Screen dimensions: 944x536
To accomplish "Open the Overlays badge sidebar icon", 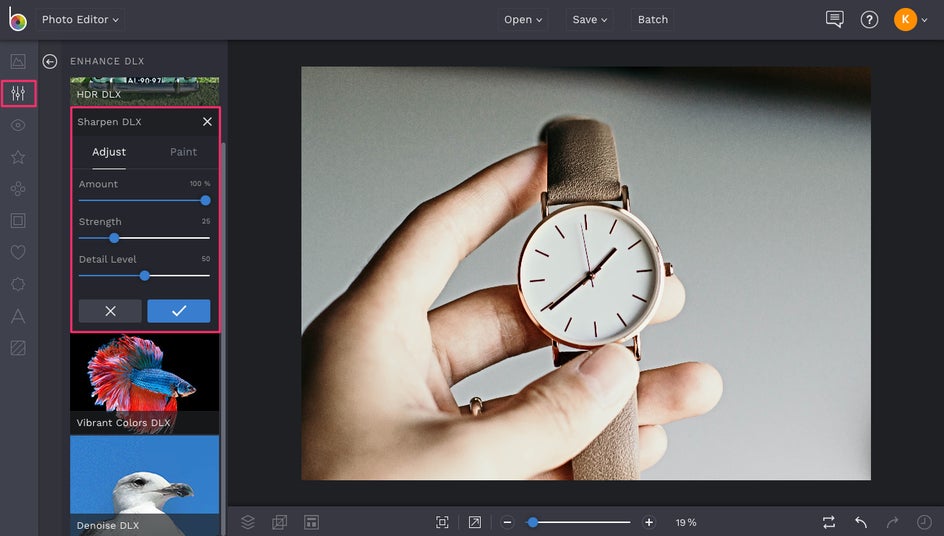I will 18,284.
